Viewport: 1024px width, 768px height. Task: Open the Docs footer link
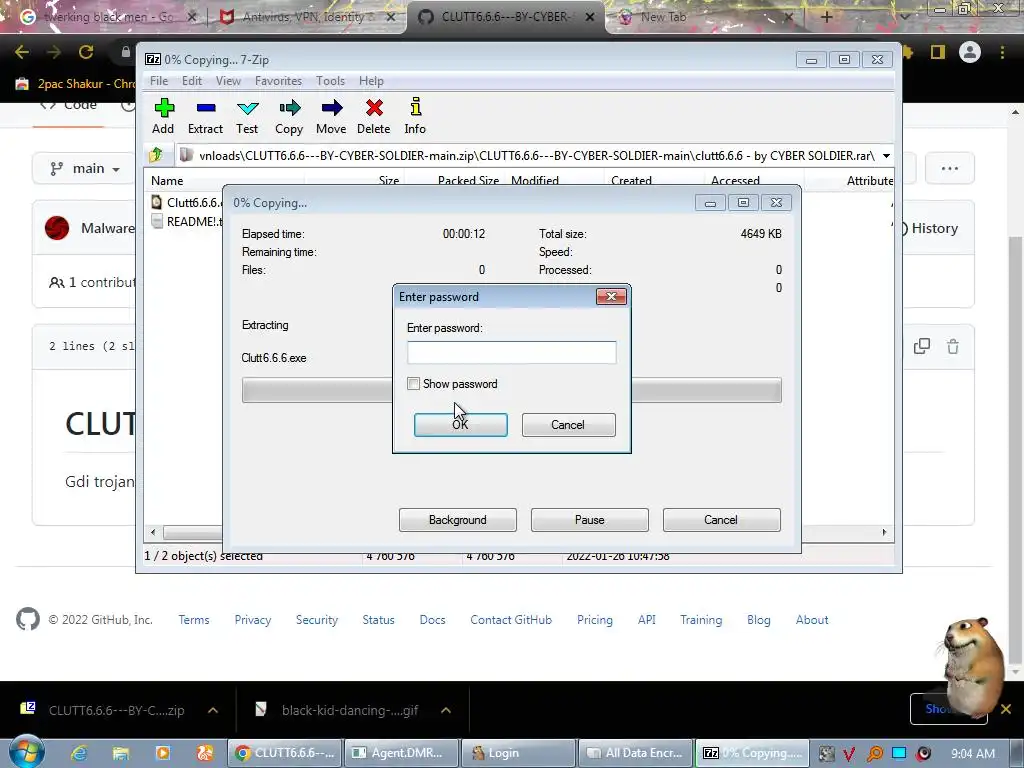[x=432, y=620]
